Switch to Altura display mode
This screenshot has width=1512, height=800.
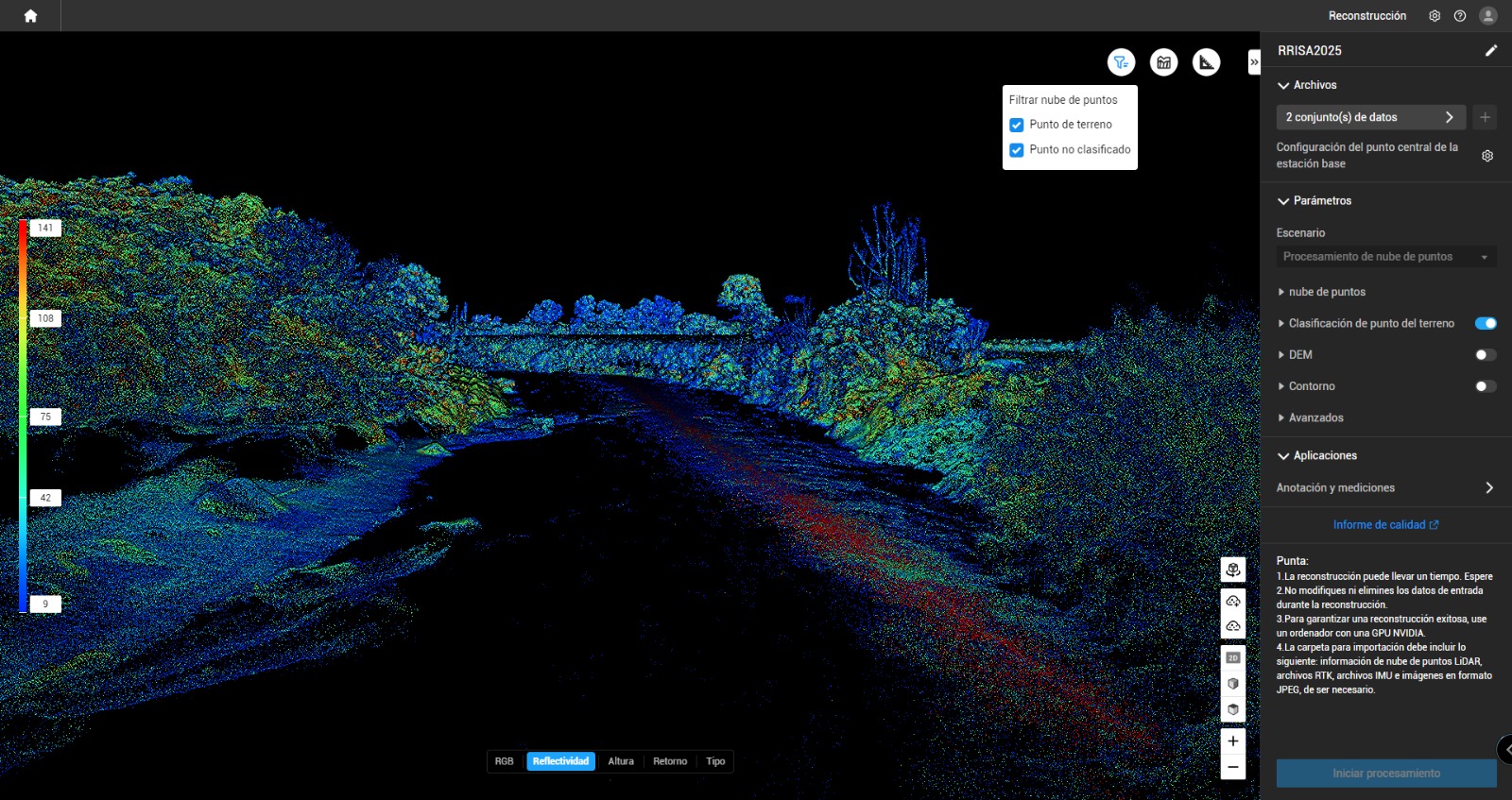621,761
